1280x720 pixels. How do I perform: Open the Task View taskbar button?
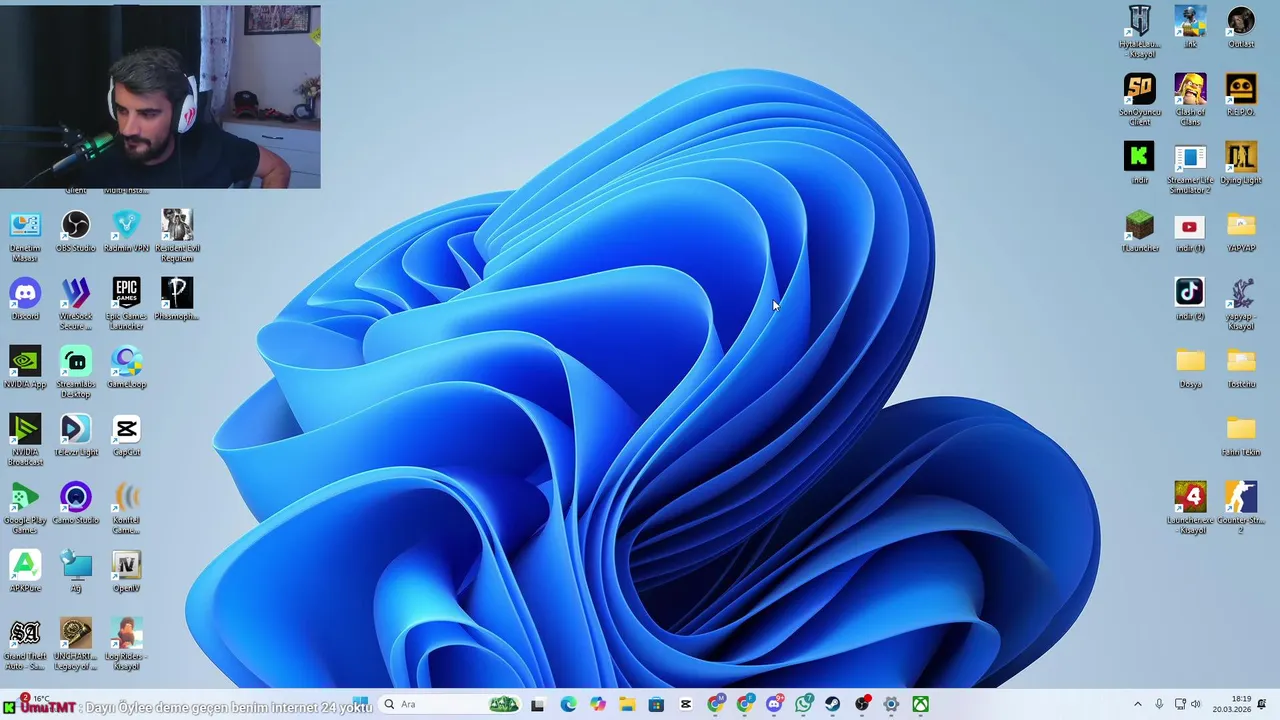(x=538, y=704)
